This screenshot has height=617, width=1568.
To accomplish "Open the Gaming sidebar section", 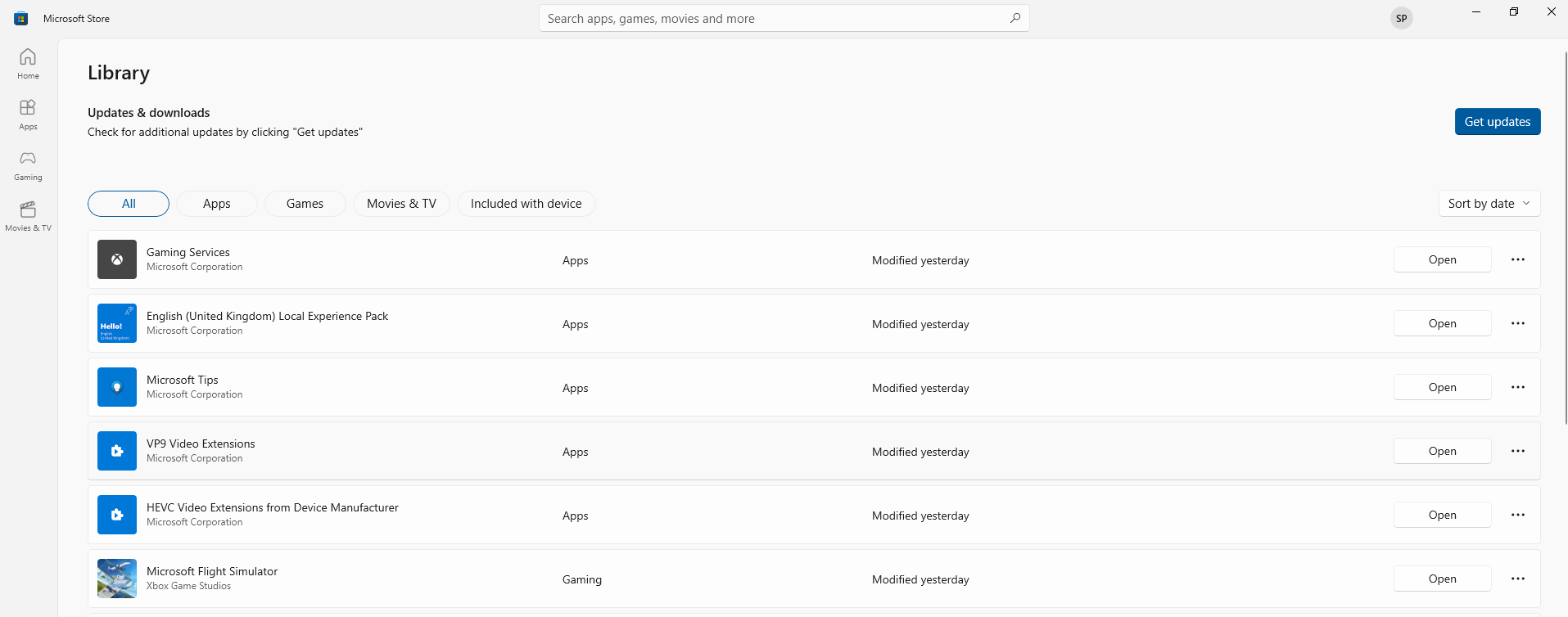I will click(x=28, y=164).
